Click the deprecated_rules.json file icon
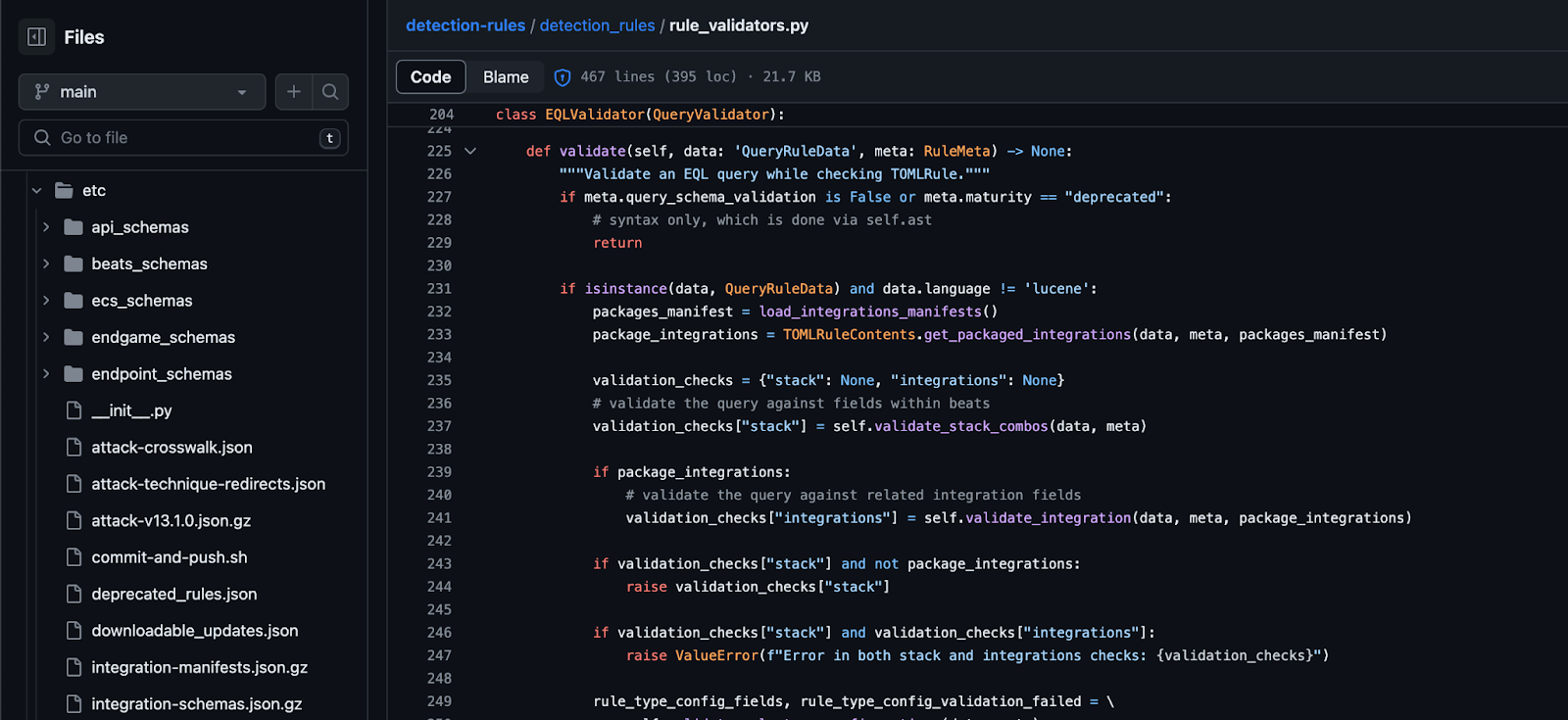 click(73, 595)
